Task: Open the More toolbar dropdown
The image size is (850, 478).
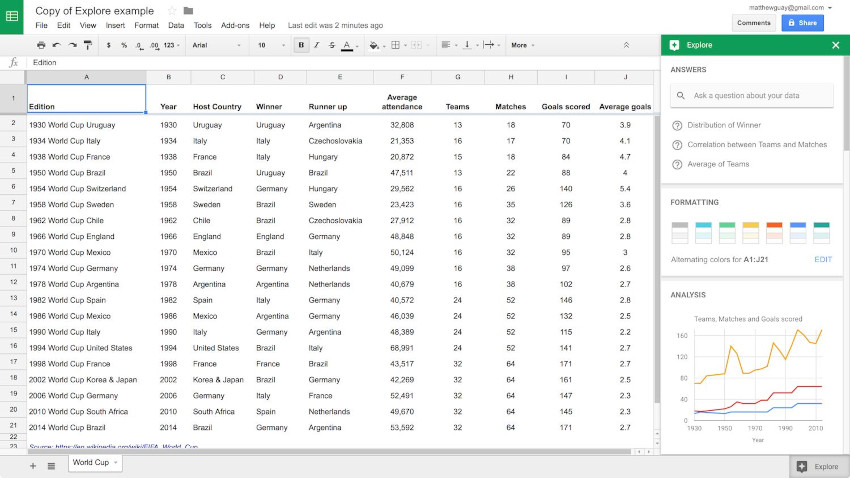Action: click(522, 46)
